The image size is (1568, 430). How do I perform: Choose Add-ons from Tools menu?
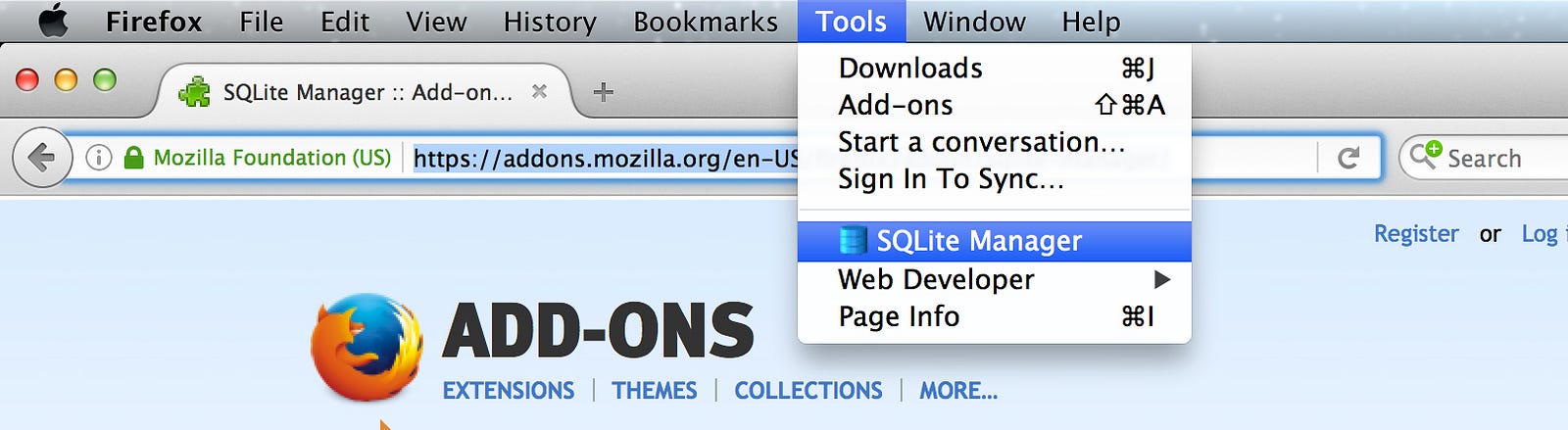[x=994, y=105]
